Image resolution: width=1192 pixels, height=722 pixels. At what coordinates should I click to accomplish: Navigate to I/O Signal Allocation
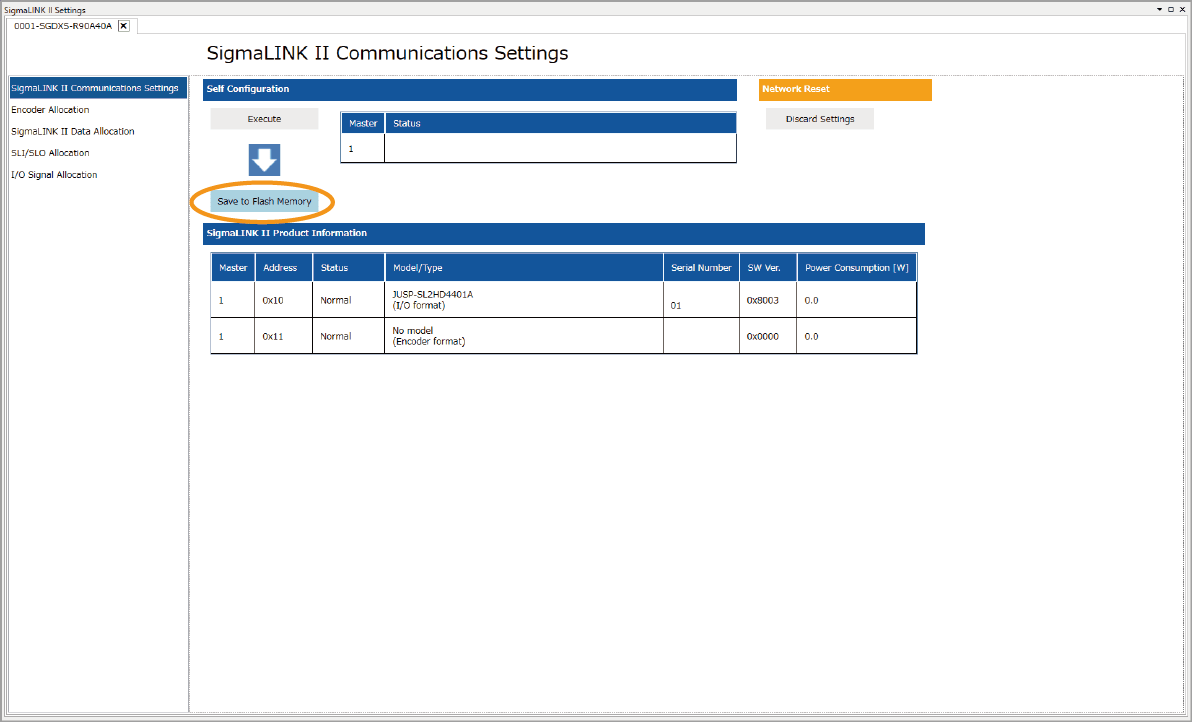click(x=54, y=175)
